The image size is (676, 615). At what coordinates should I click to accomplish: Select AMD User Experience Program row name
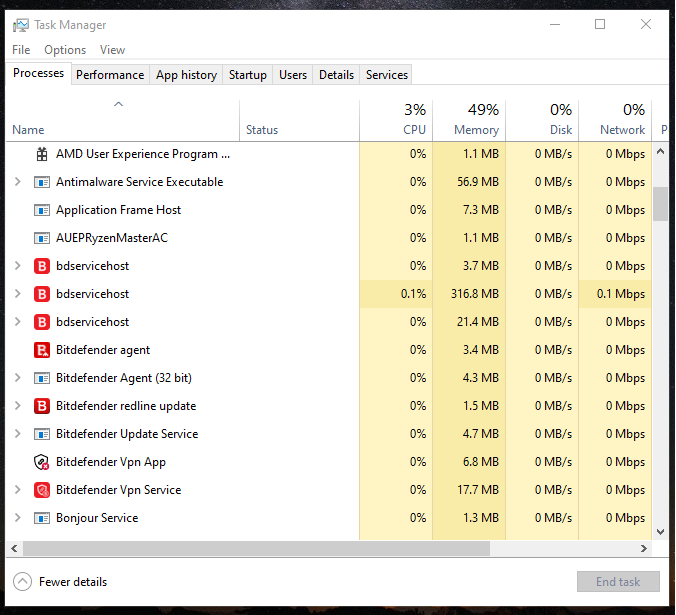click(x=143, y=154)
